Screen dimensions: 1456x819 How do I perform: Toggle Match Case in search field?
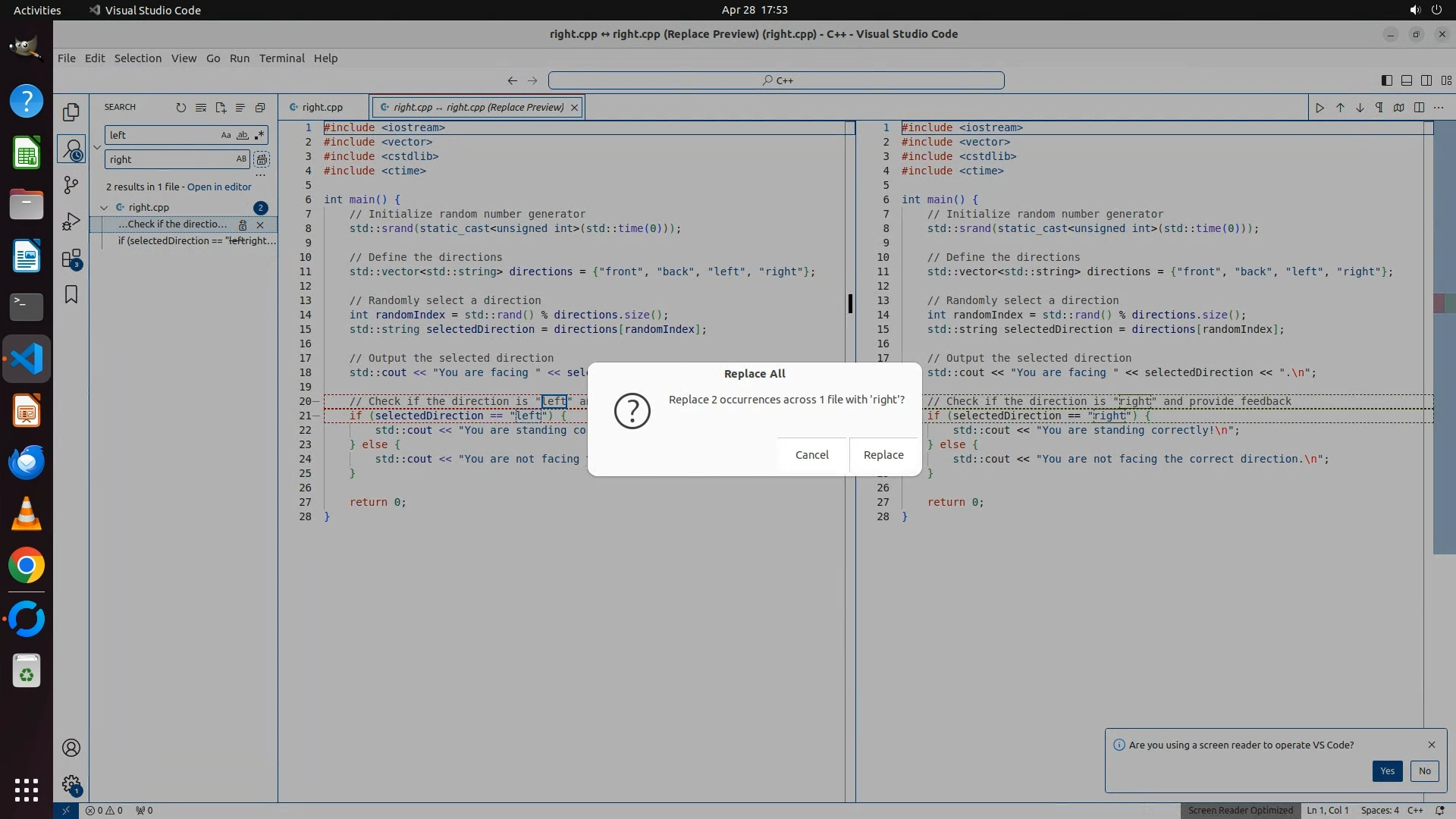pos(225,135)
